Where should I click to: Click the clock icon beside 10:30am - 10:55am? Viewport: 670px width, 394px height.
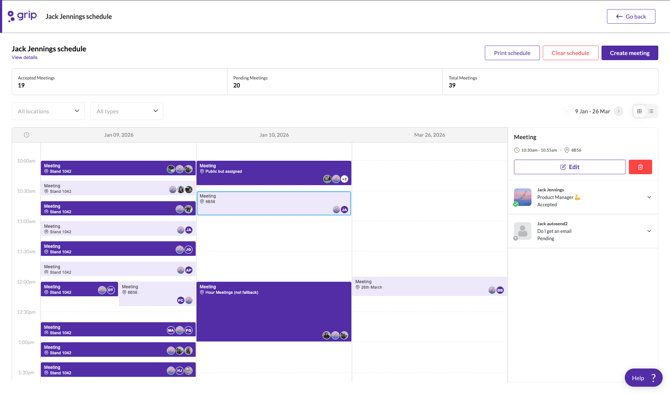click(x=517, y=150)
